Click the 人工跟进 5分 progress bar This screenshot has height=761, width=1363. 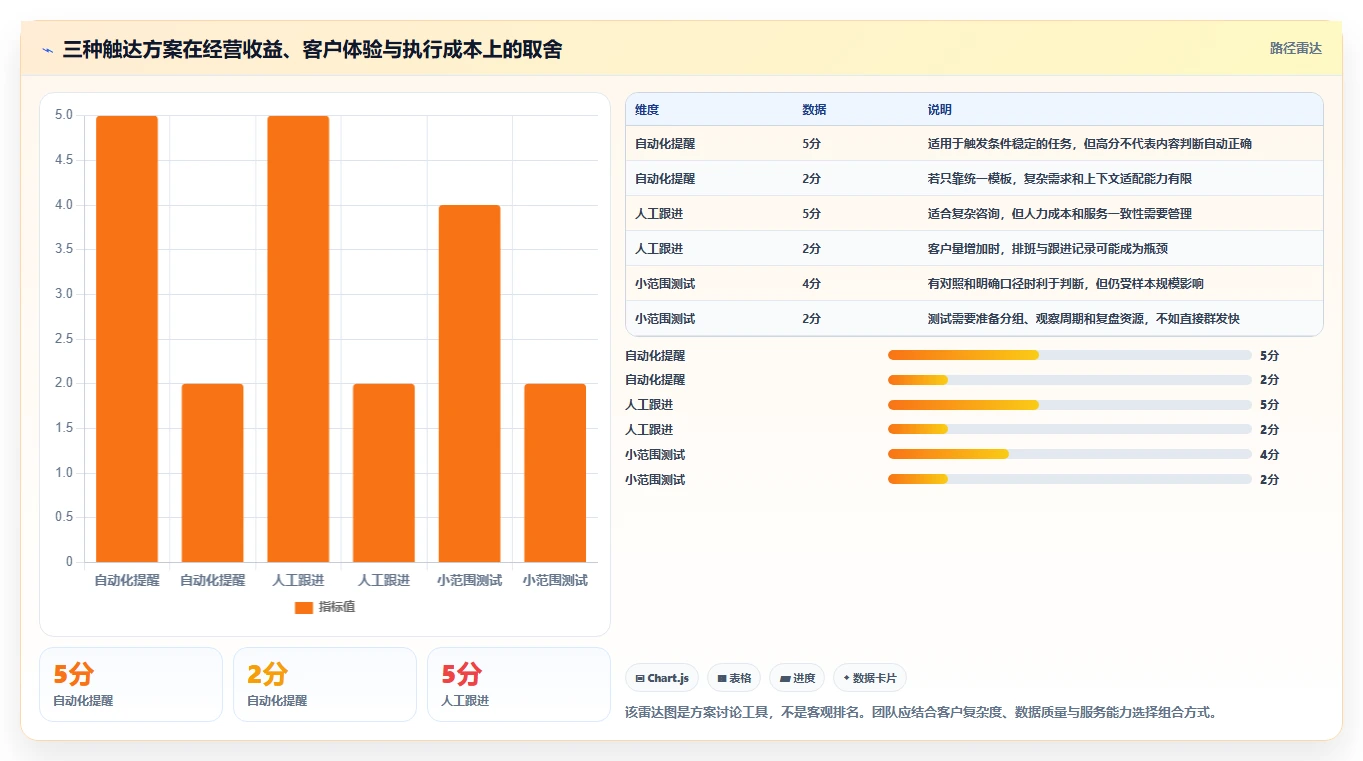[1070, 405]
